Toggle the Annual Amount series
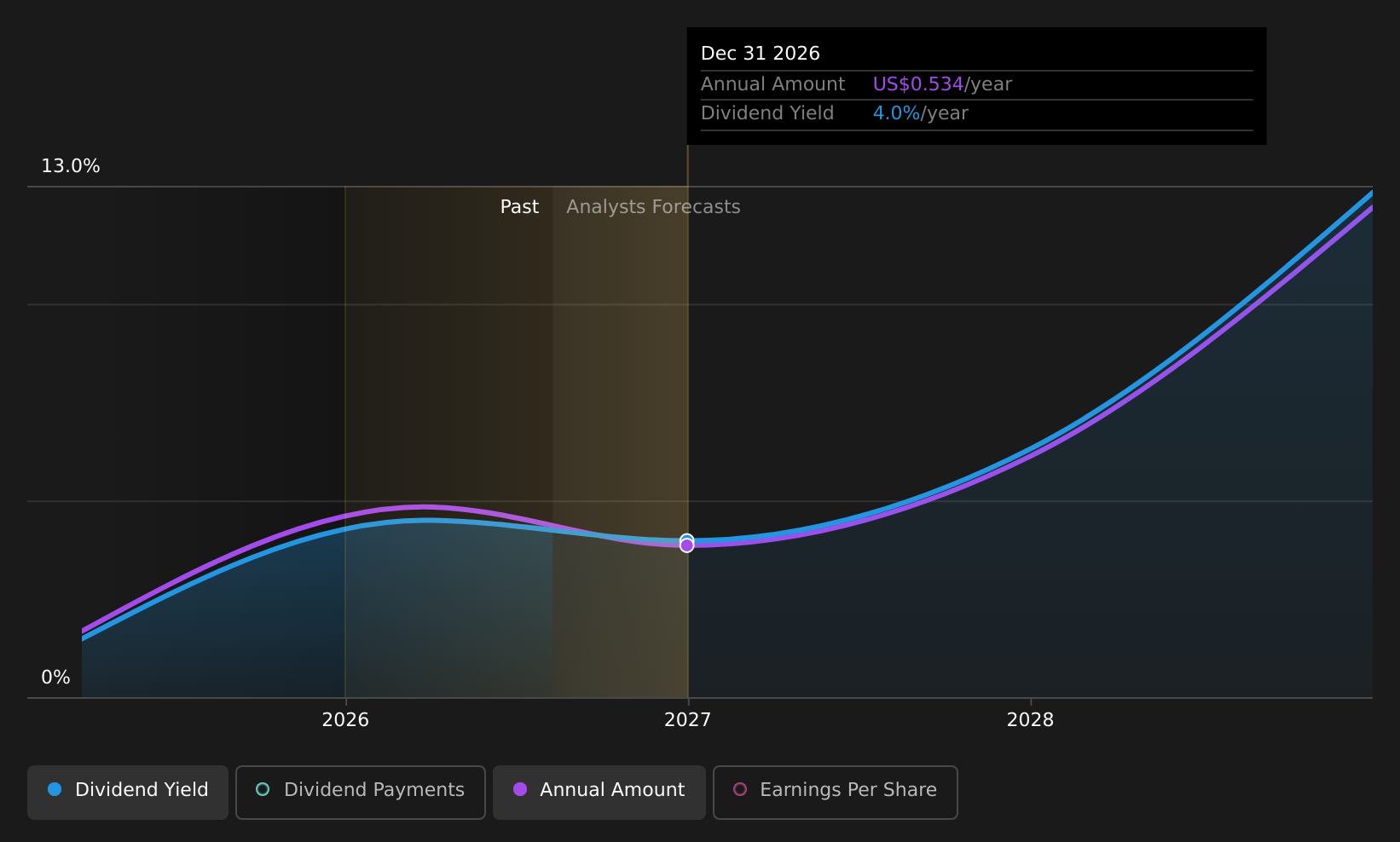Screen dimensions: 1400x842 click(599, 793)
